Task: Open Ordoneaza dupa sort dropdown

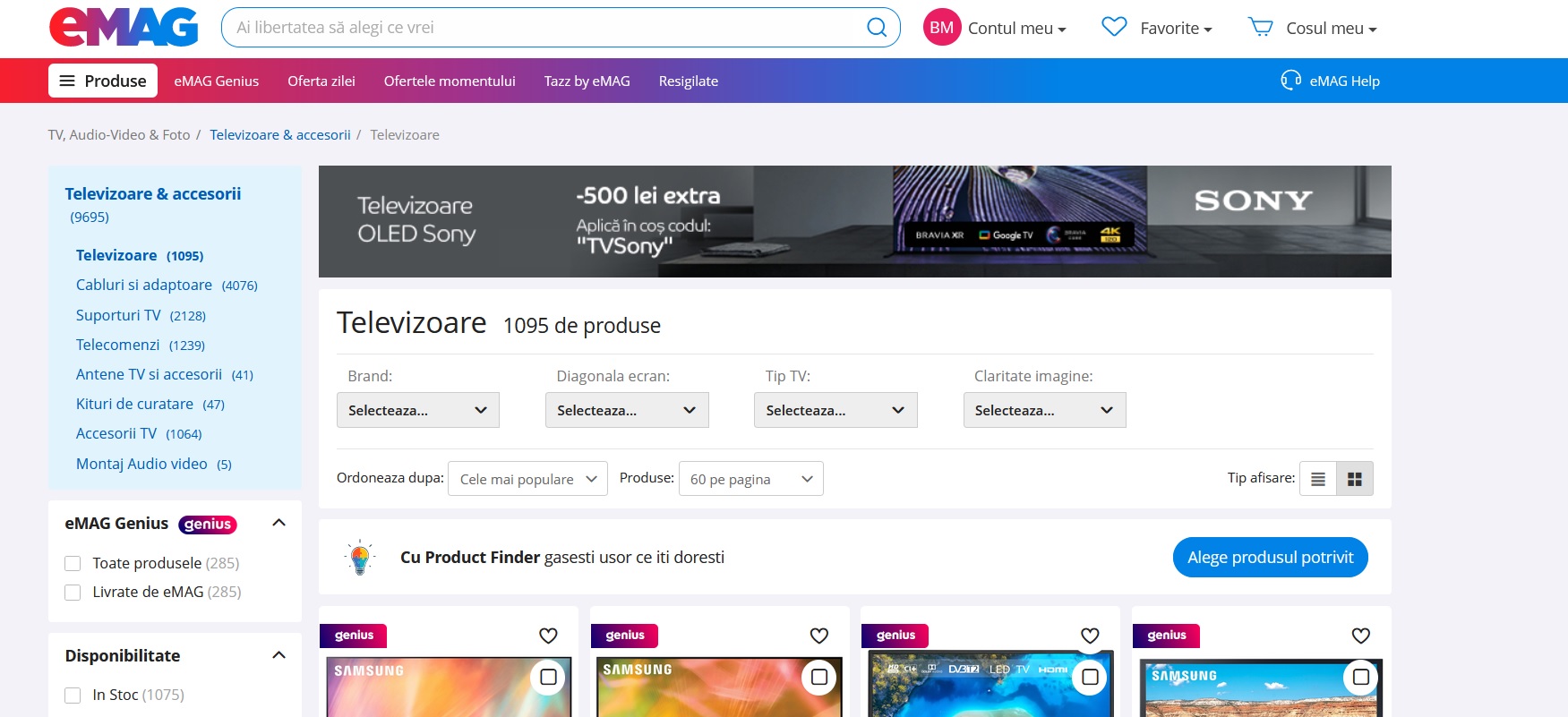Action: coord(527,479)
